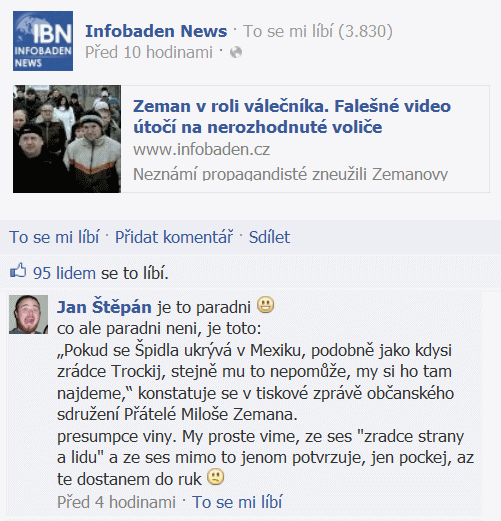The image size is (501, 521).
Task: Open the IBN Infobaden News logo
Action: coord(43,41)
